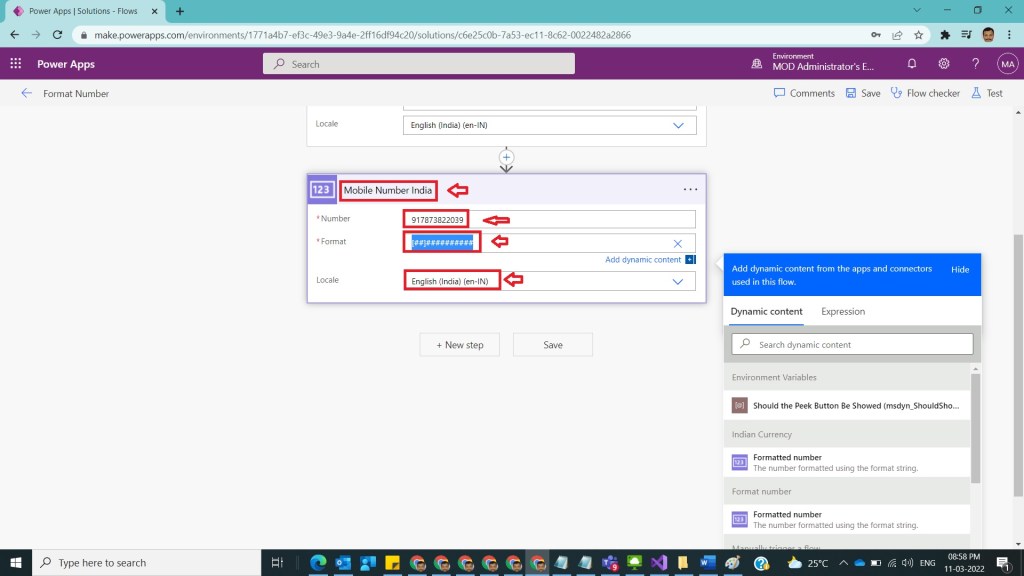
Task: Expand the English (India) Locale dropdown
Action: pos(677,281)
